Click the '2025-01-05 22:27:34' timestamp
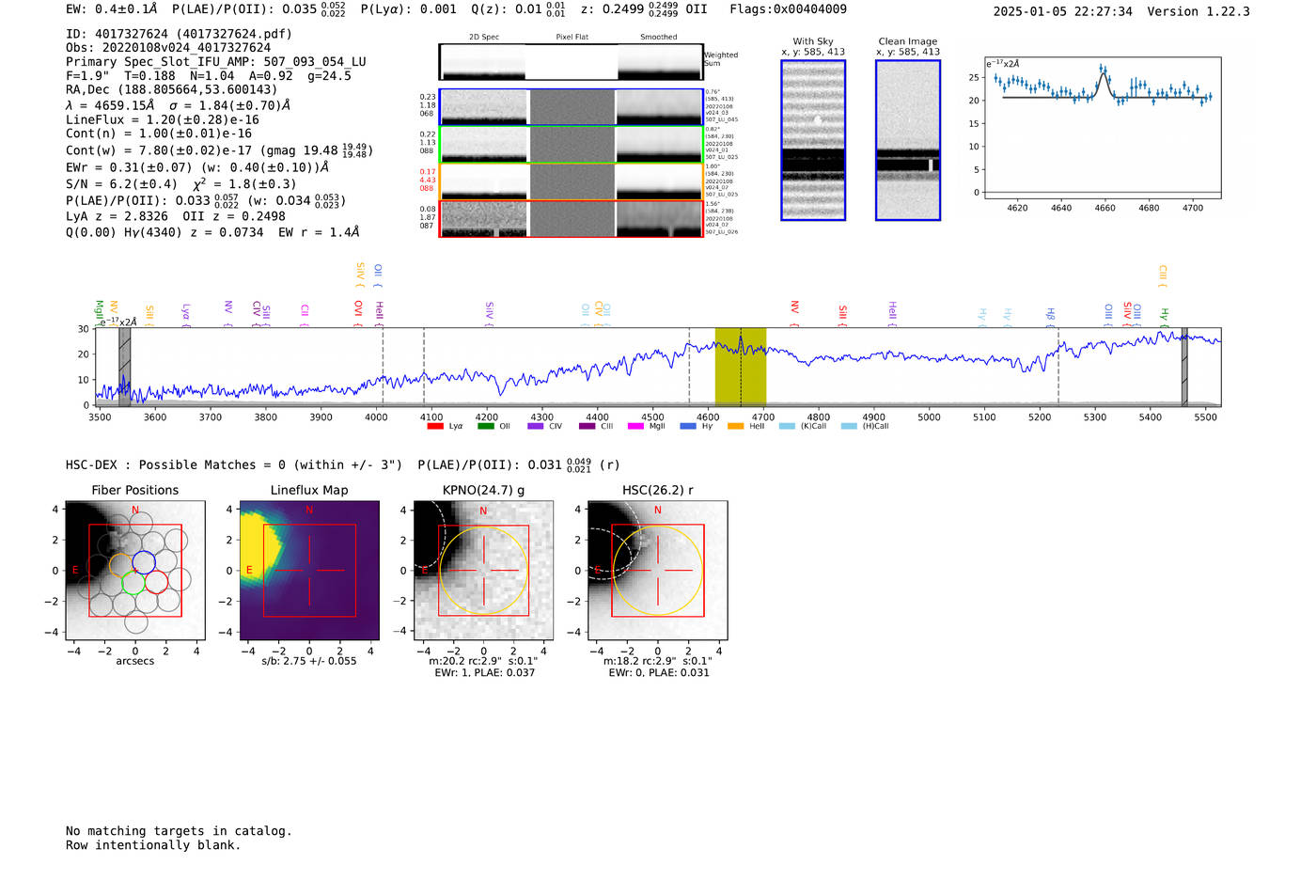The width and height of the screenshot is (1316, 896). tap(1062, 11)
